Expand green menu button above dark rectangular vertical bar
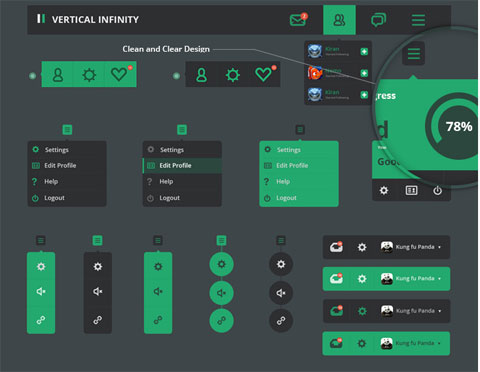The image size is (480, 372). [x=97, y=240]
